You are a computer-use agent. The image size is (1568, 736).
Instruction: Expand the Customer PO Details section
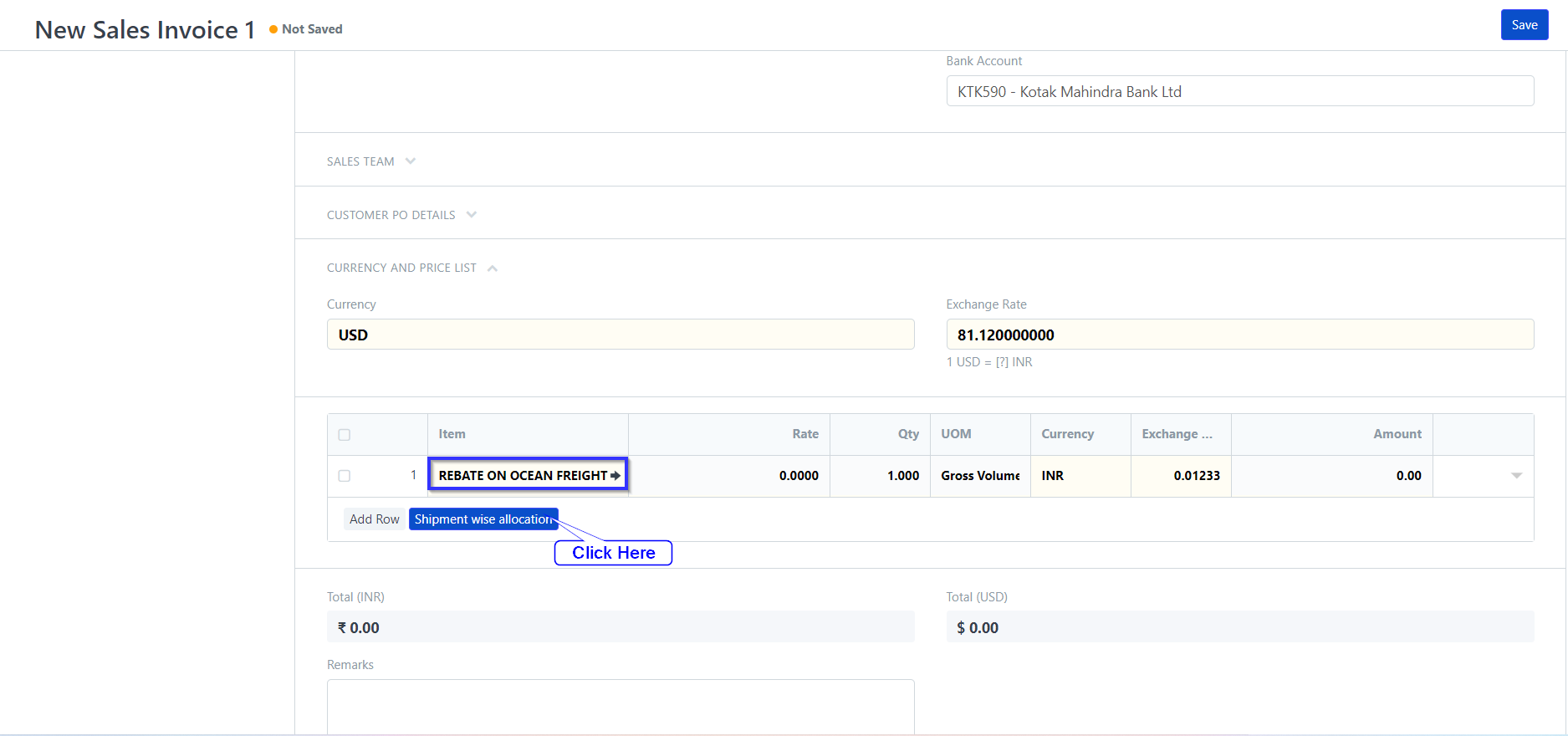click(x=401, y=215)
